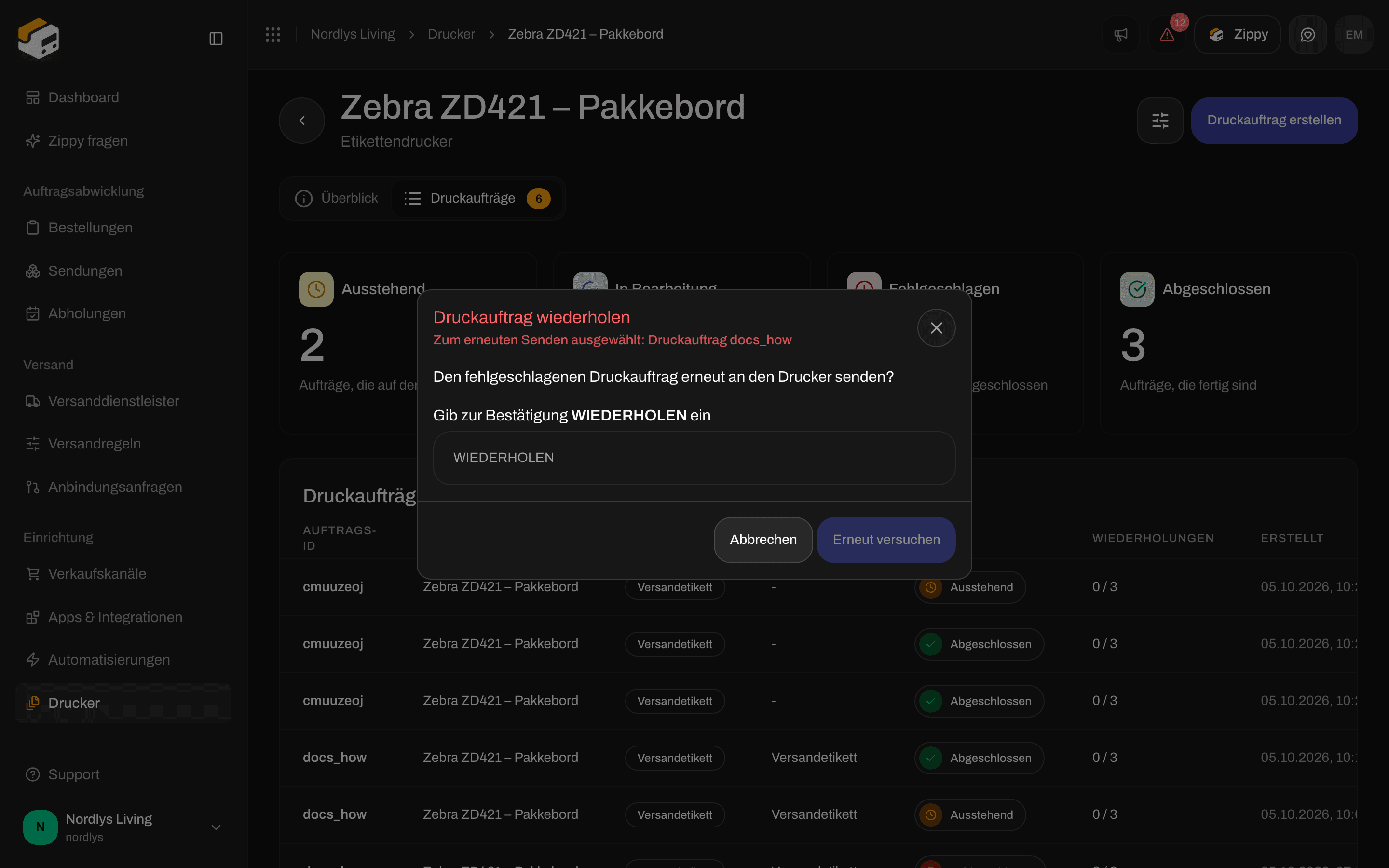Open Automatisierungen page

click(x=123, y=660)
